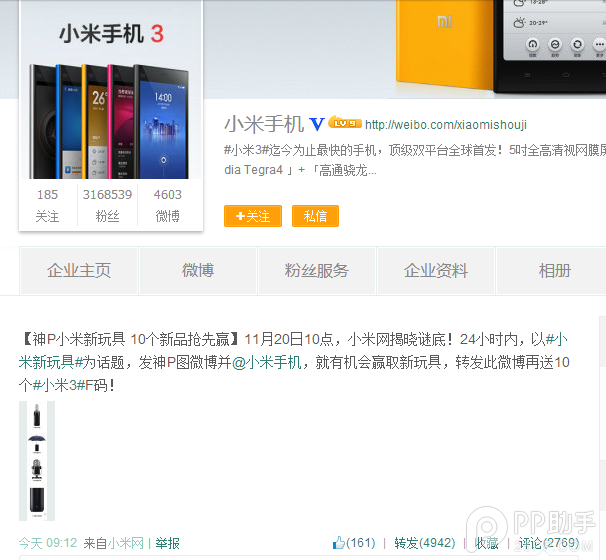Click the 小米手机 3 profile picture

point(111,91)
